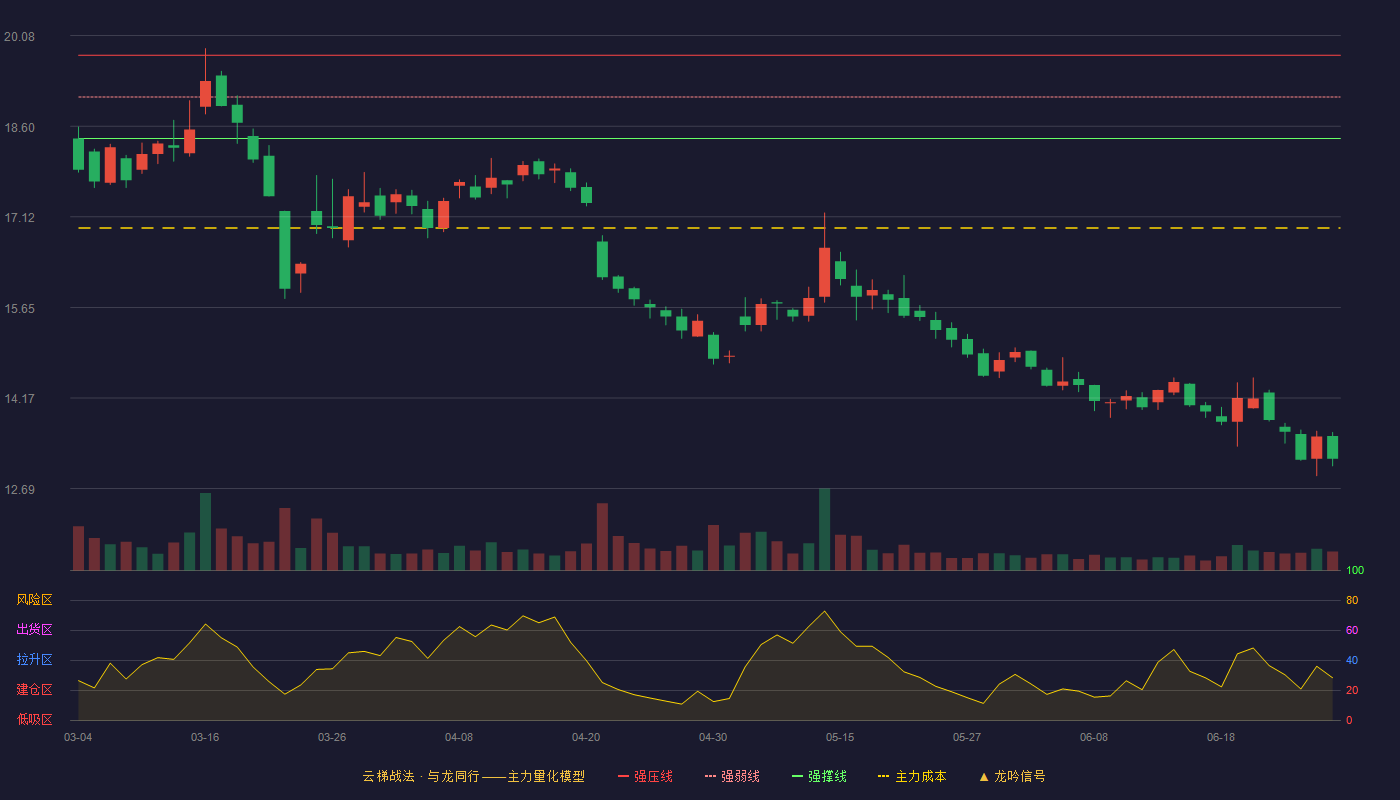Toggle the 云梯战法 主力量化模型 legend entry
1400x800 pixels.
[473, 776]
